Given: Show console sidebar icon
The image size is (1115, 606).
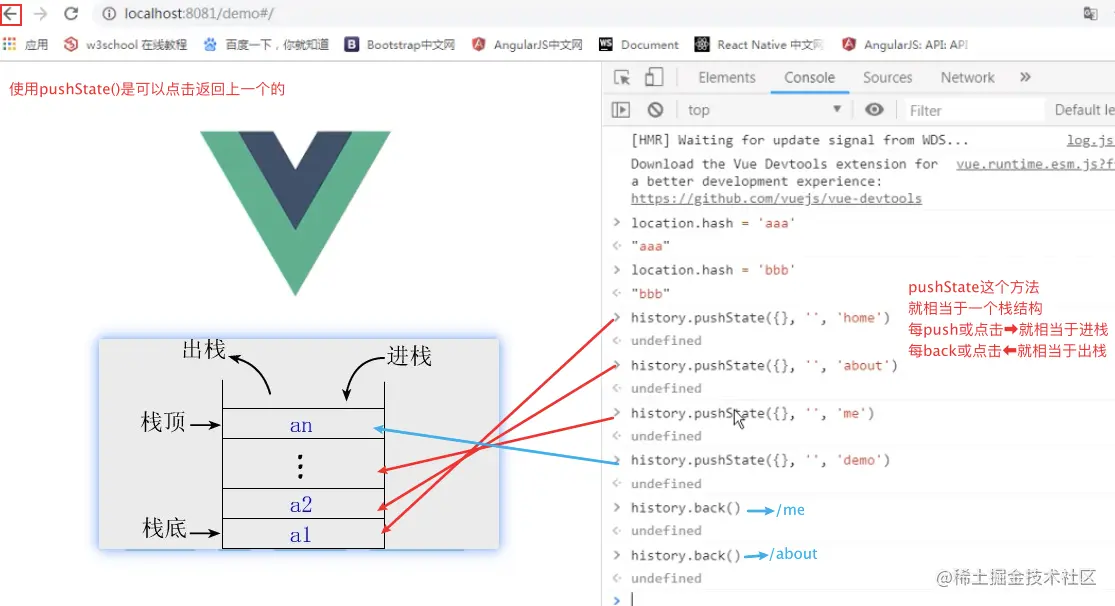Looking at the screenshot, I should tap(621, 110).
